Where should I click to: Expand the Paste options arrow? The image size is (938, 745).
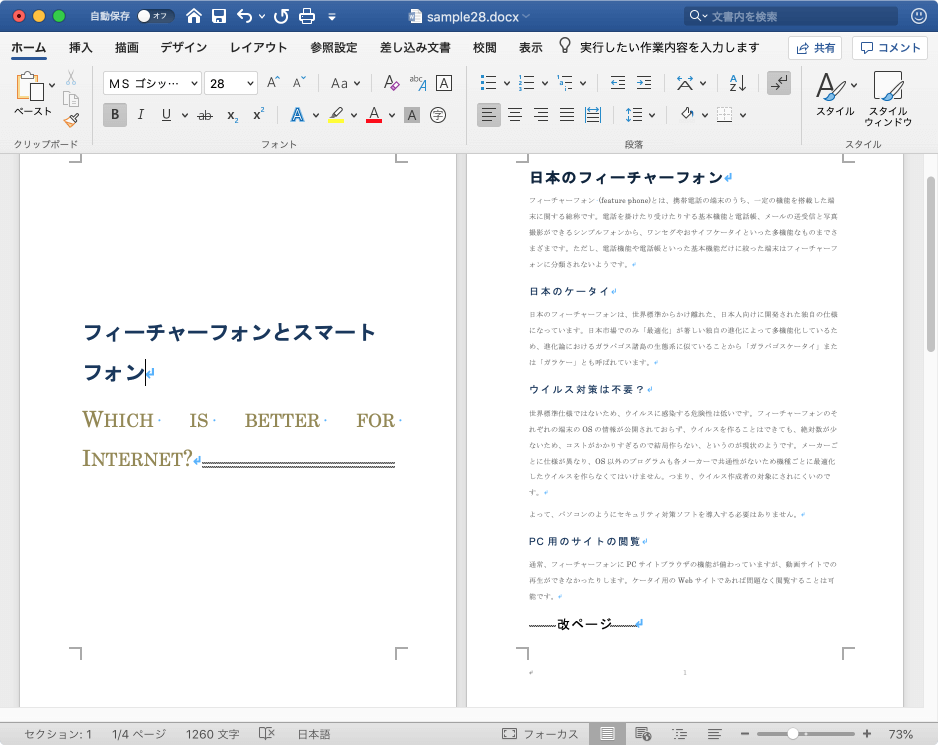click(x=52, y=86)
